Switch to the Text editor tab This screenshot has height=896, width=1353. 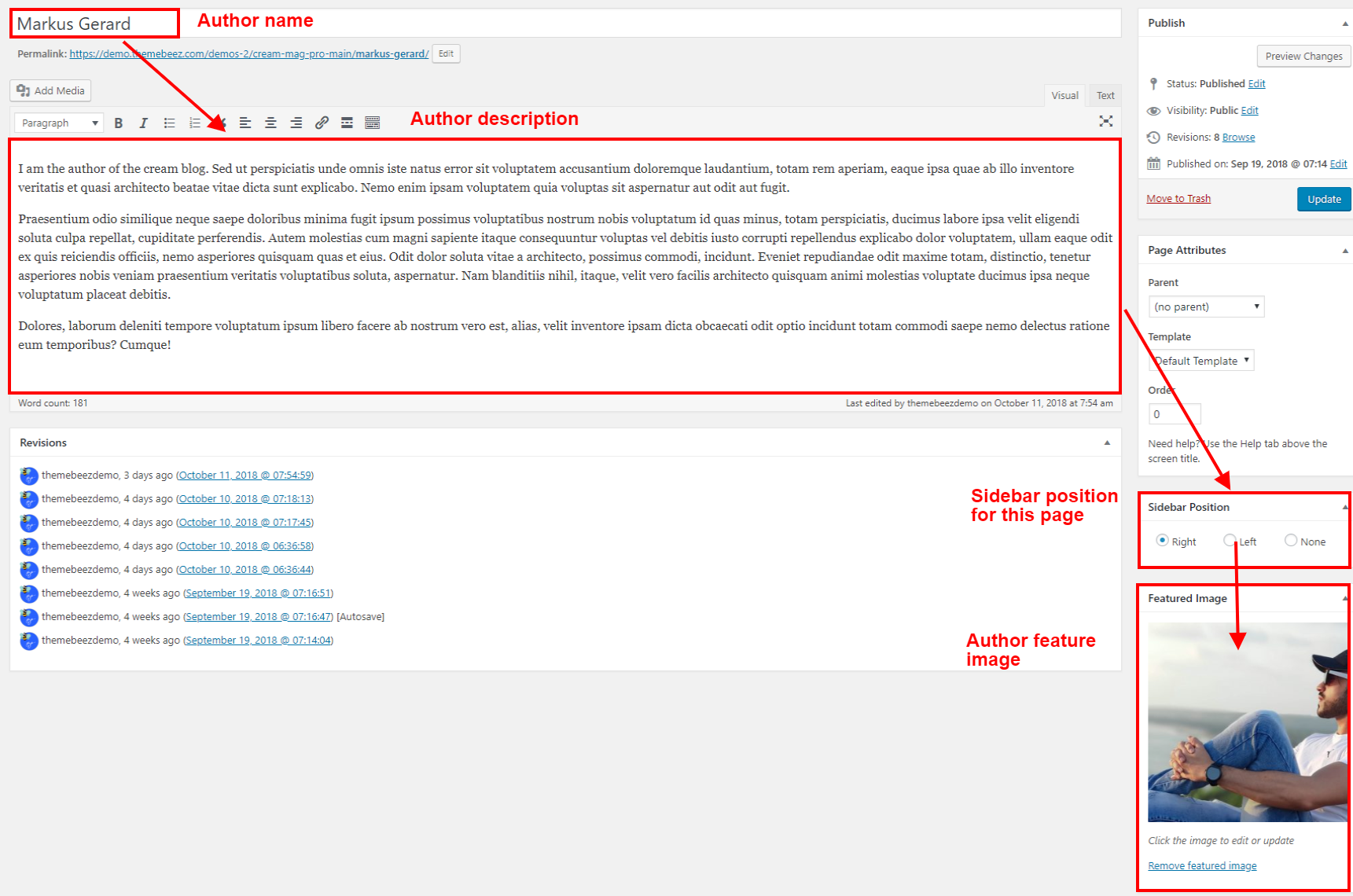pos(1105,96)
